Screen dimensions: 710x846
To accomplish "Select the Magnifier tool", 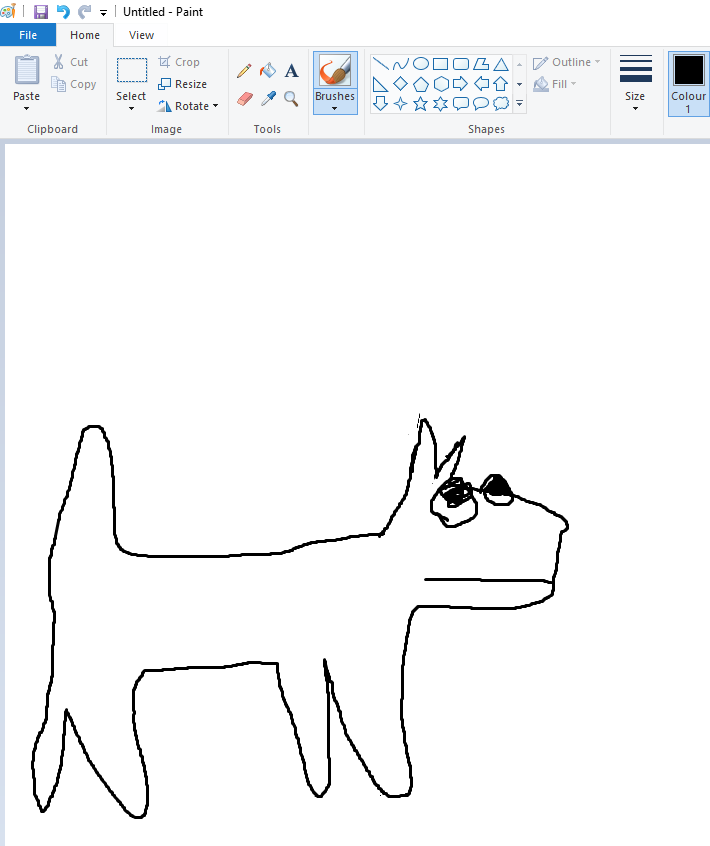I will pyautogui.click(x=291, y=99).
